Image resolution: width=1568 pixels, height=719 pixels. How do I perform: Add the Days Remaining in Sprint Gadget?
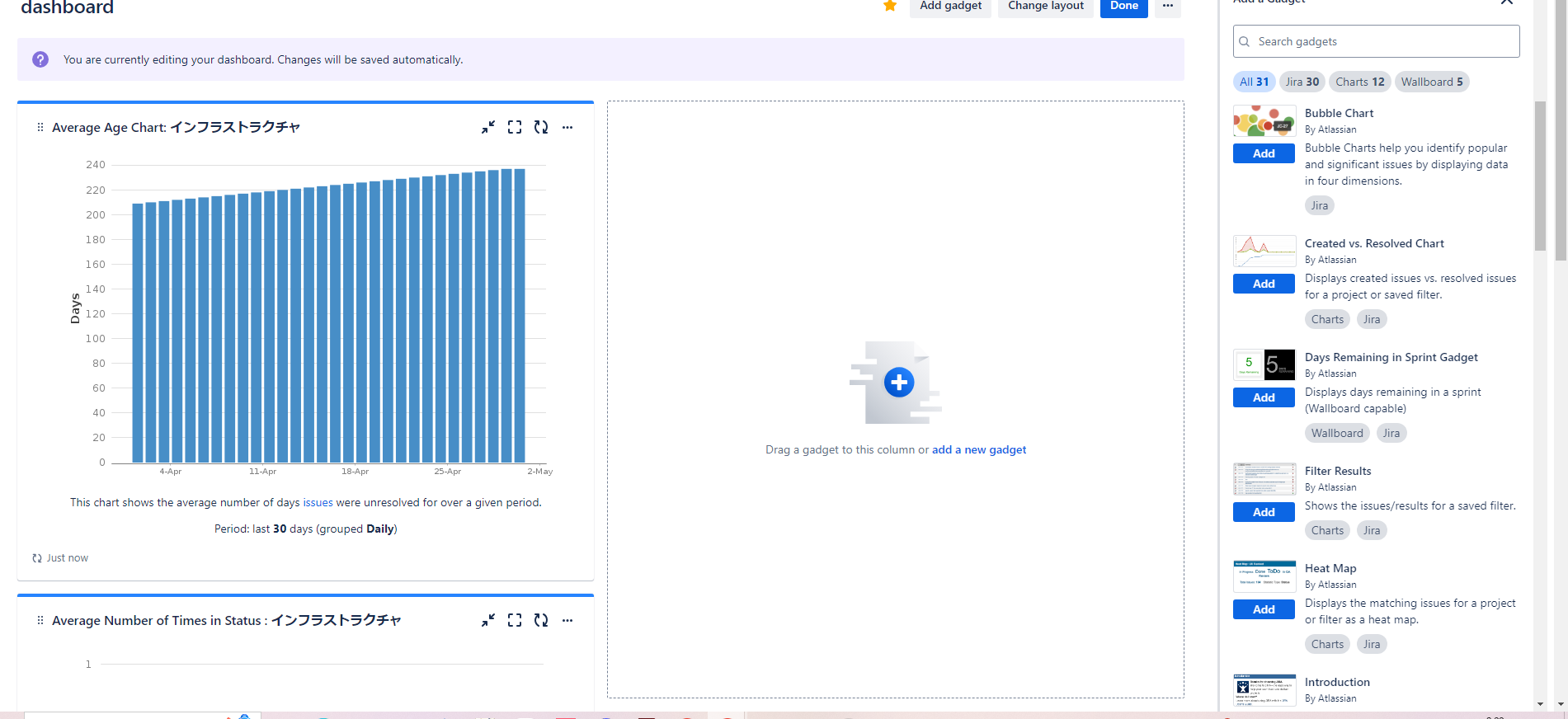1264,397
